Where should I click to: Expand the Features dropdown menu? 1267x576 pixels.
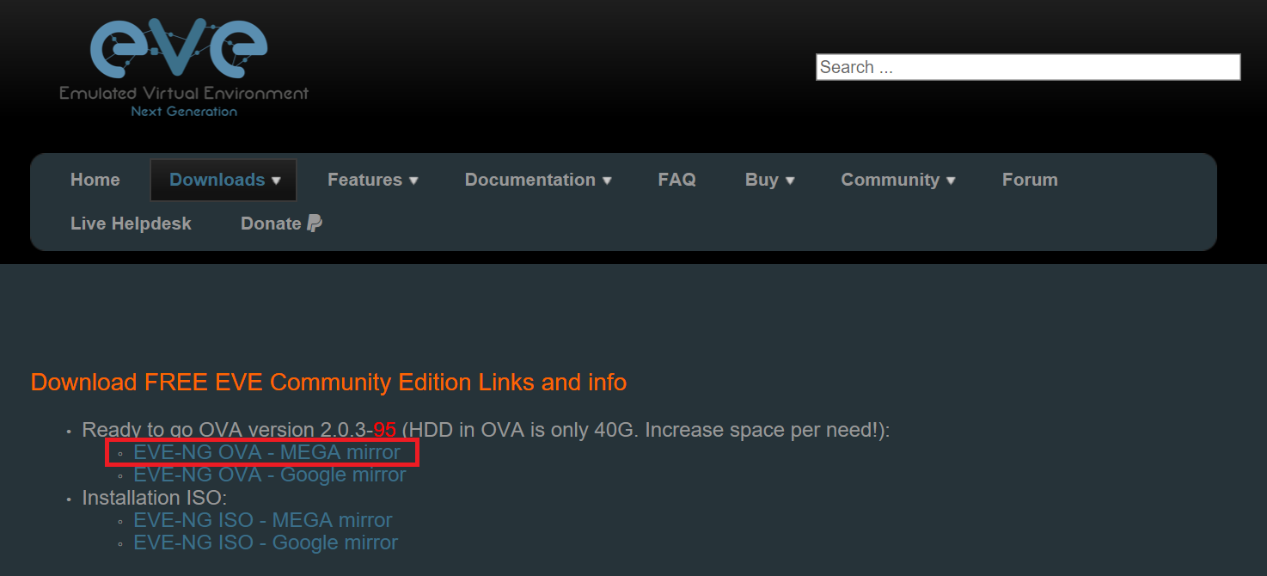pos(373,180)
